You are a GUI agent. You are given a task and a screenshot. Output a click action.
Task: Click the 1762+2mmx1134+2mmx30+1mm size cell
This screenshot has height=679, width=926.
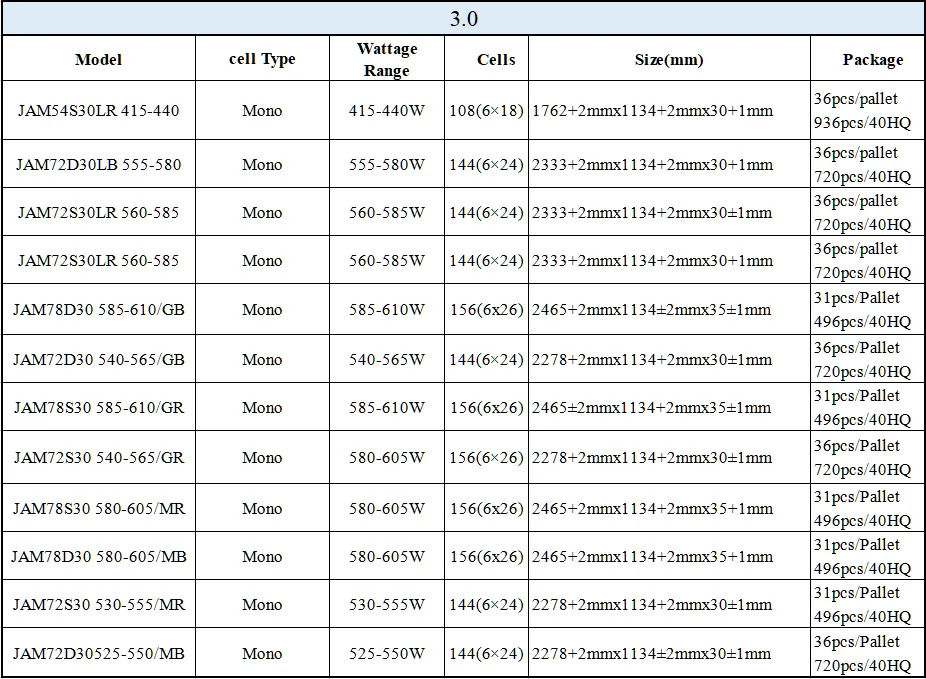669,110
